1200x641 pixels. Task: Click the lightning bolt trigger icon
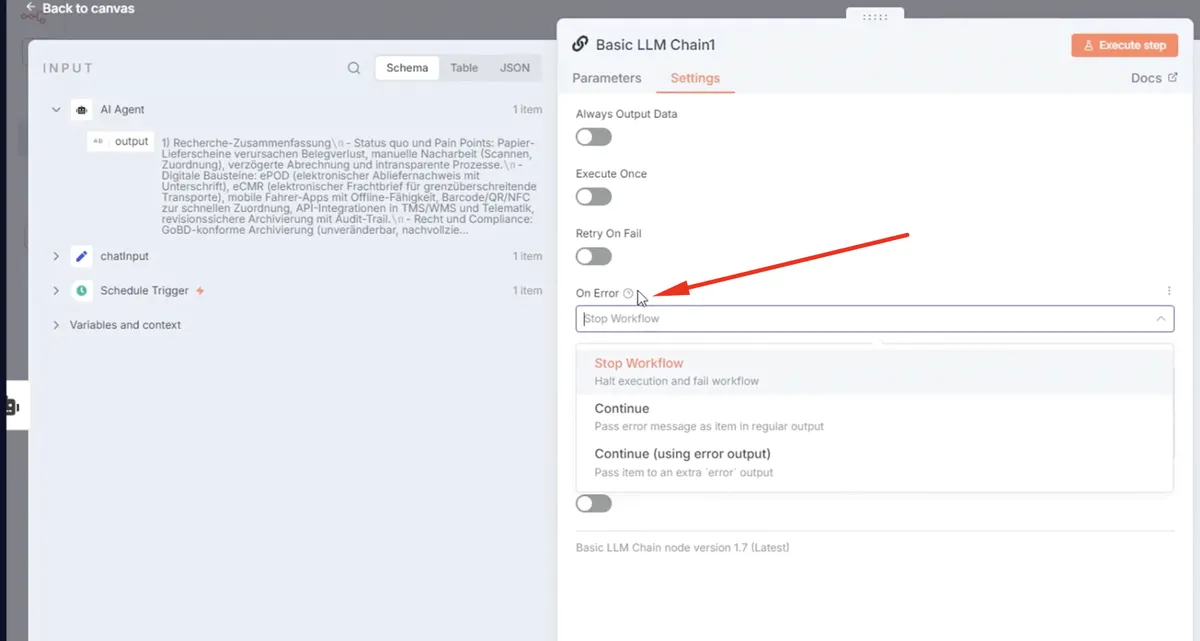pos(200,291)
